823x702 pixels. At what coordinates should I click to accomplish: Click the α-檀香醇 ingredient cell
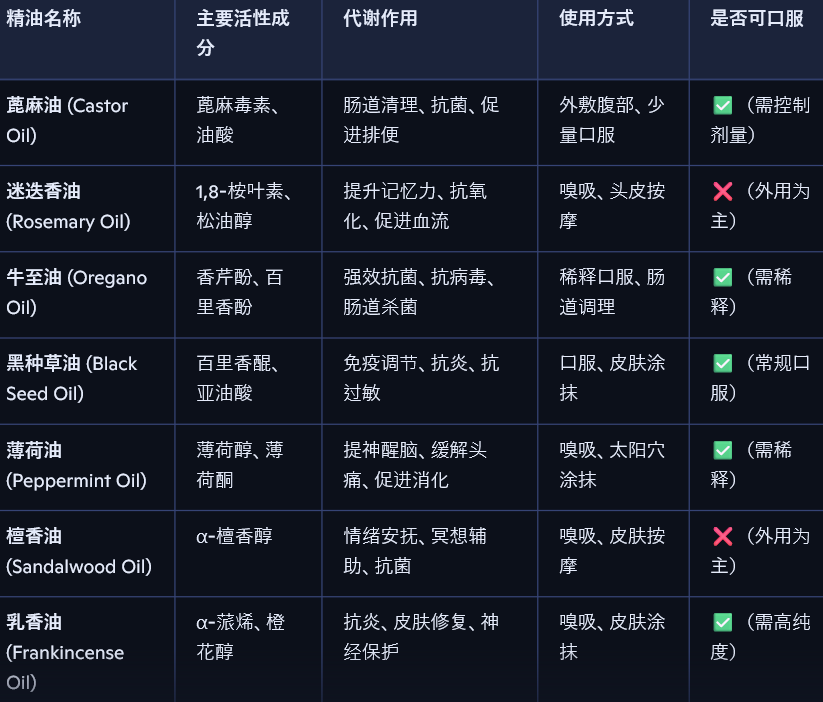tap(234, 537)
